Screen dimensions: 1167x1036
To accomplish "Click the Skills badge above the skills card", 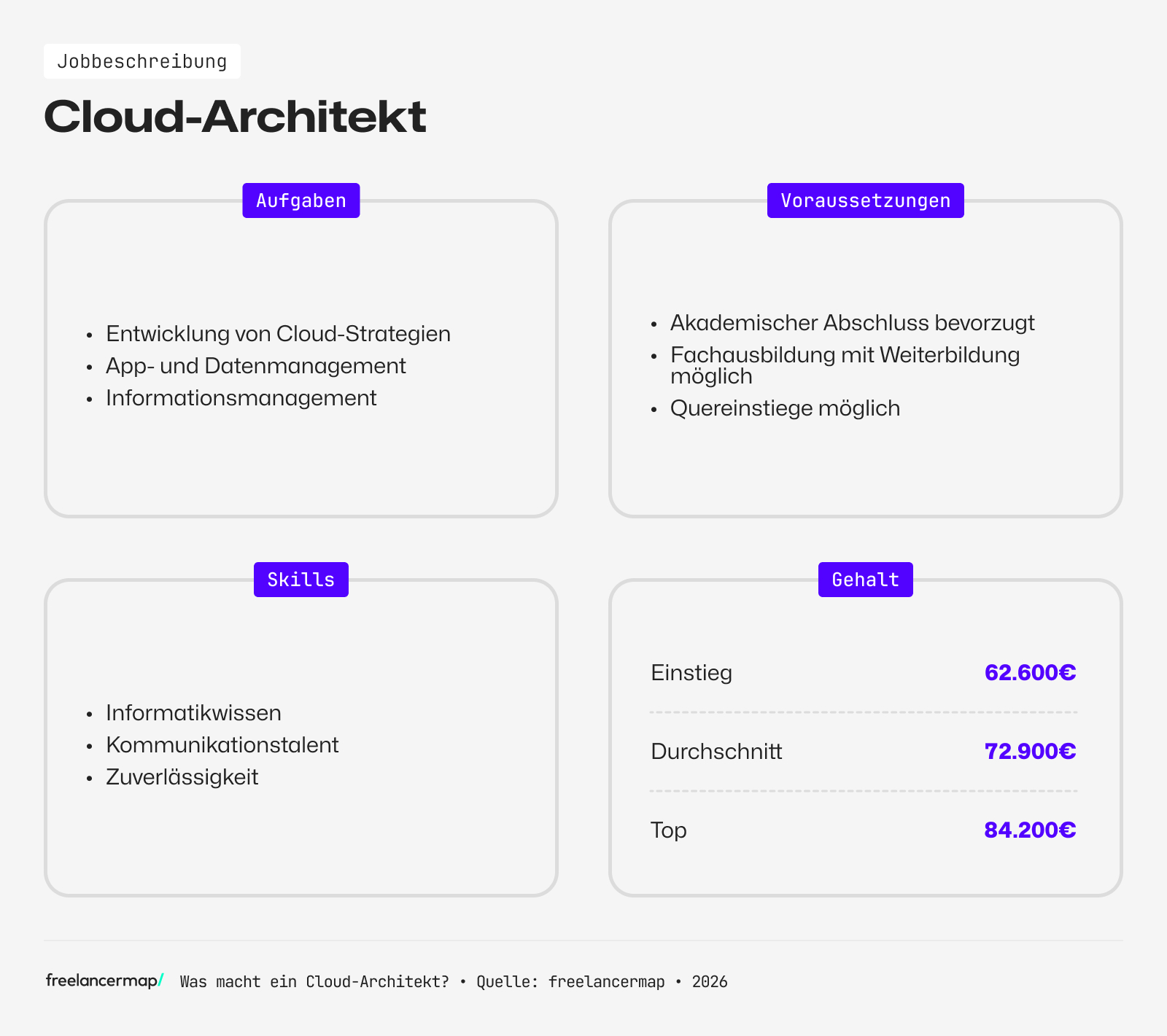I will [x=301, y=579].
